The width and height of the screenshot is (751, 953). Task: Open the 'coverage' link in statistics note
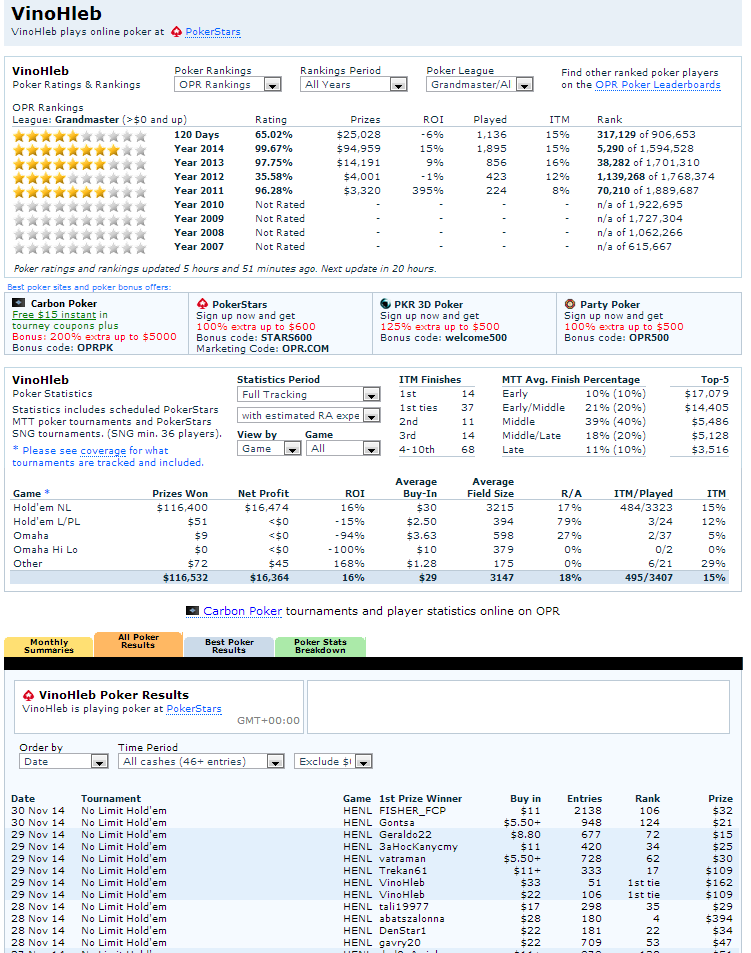[103, 450]
